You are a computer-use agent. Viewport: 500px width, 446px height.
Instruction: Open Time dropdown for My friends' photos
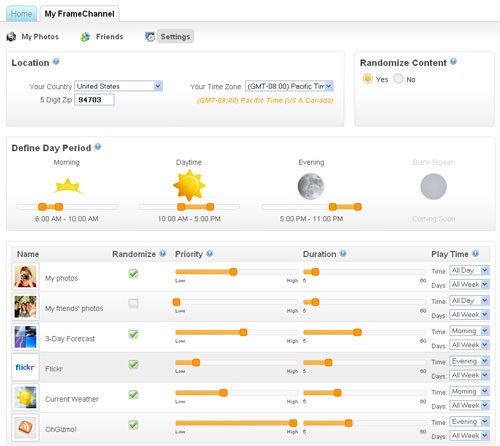469,301
